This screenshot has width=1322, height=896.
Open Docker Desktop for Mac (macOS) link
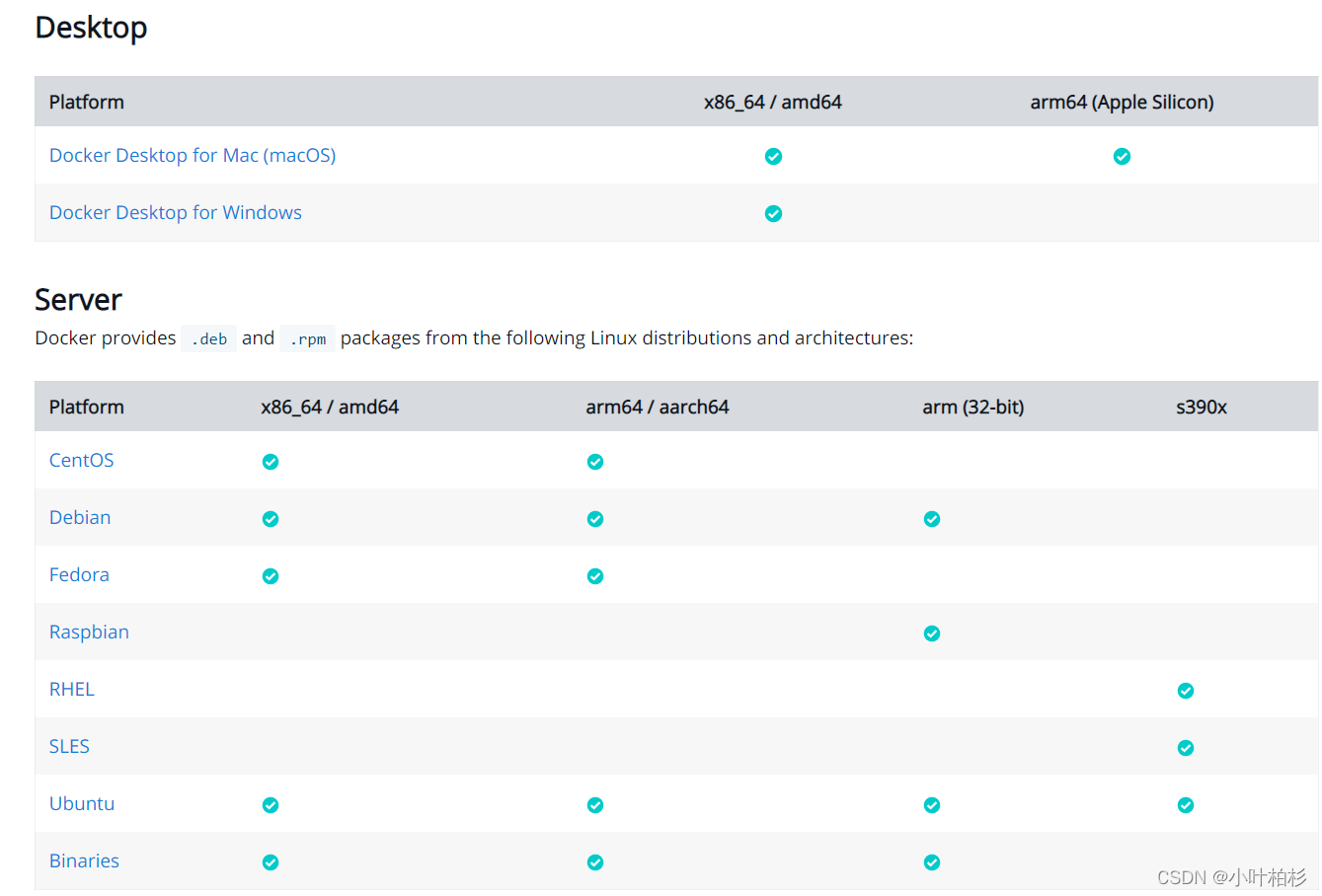(x=193, y=155)
